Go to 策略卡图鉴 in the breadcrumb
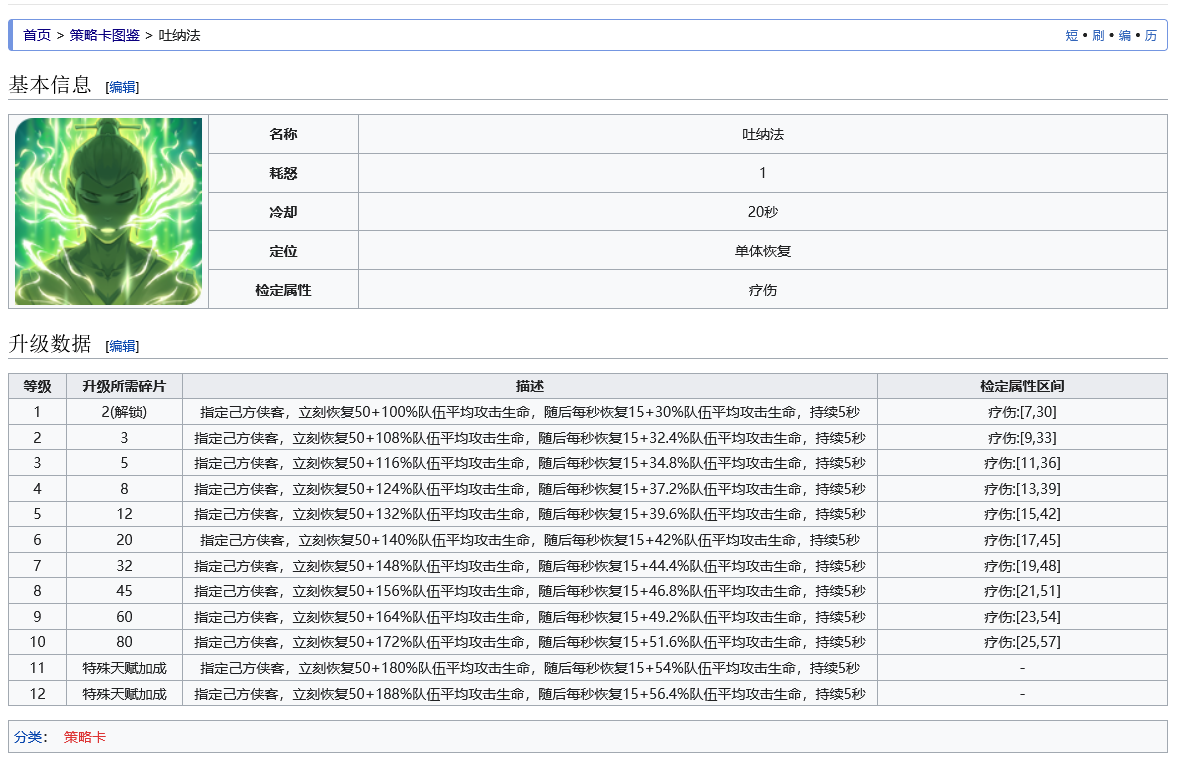1190x760 pixels. point(104,35)
